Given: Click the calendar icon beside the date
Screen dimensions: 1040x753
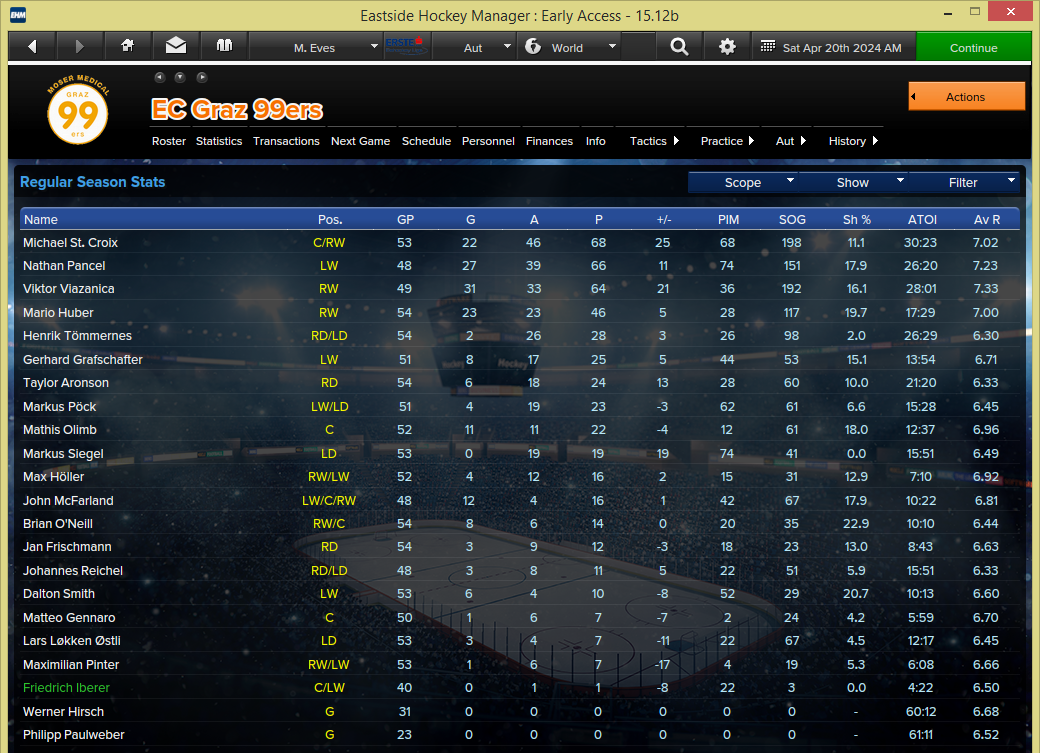Looking at the screenshot, I should [768, 46].
